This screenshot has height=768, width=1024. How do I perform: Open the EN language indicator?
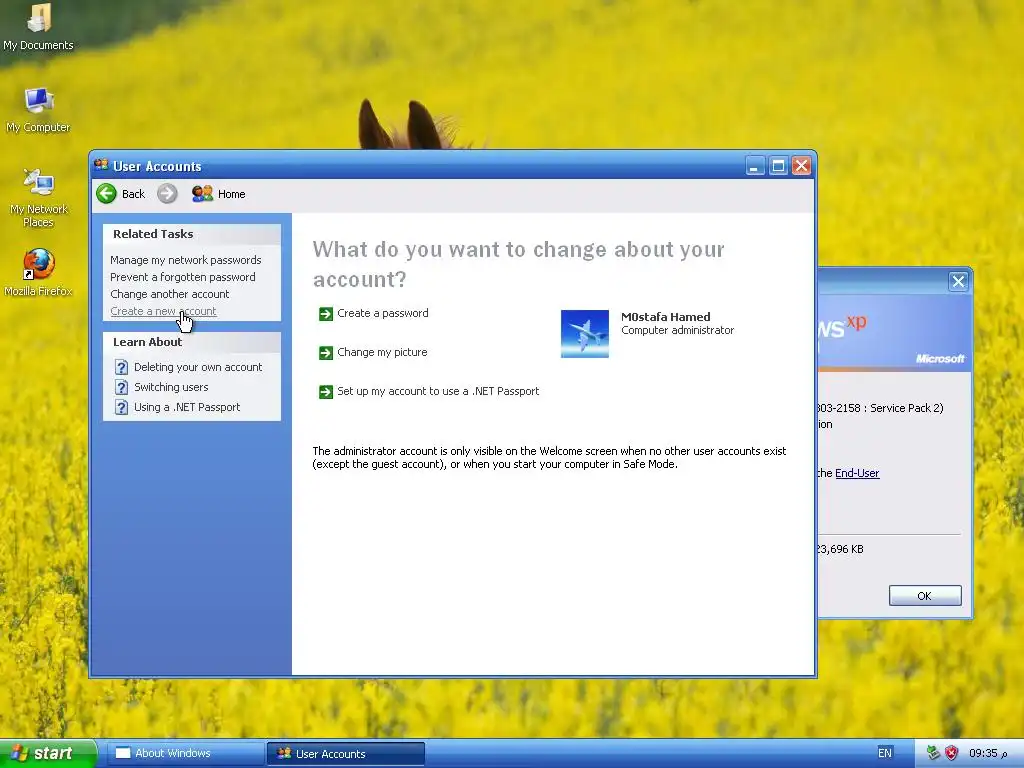click(885, 753)
